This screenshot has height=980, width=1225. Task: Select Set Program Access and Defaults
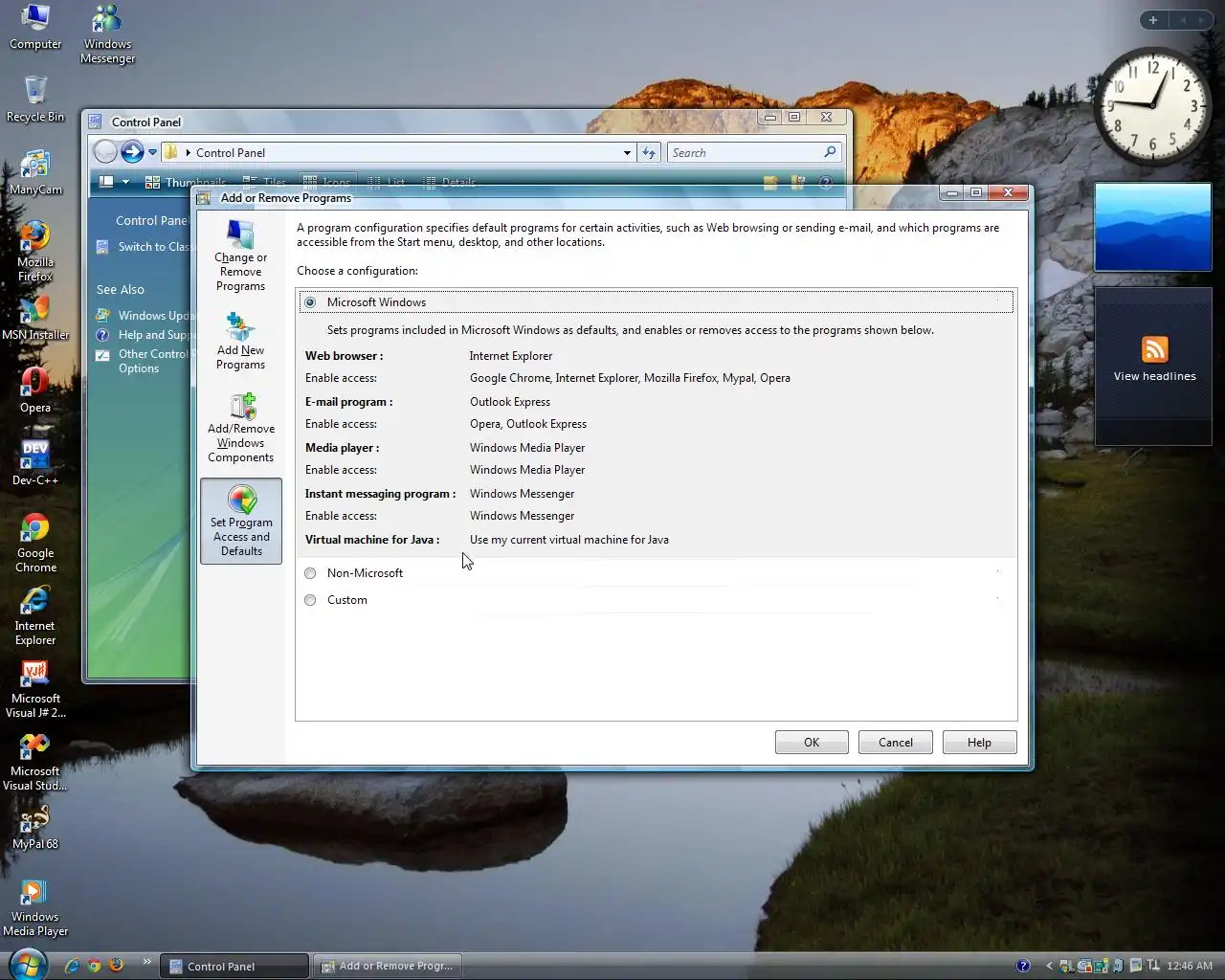tap(241, 521)
